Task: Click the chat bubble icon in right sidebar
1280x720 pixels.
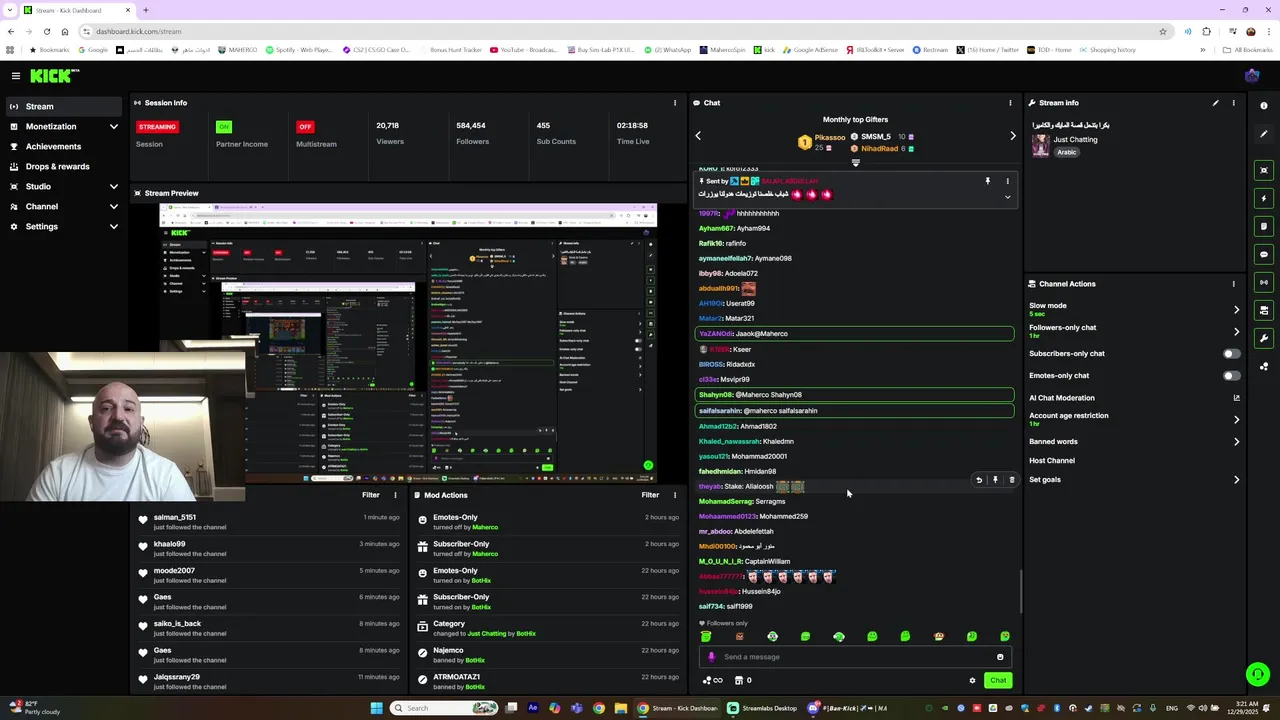Action: pyautogui.click(x=1264, y=254)
